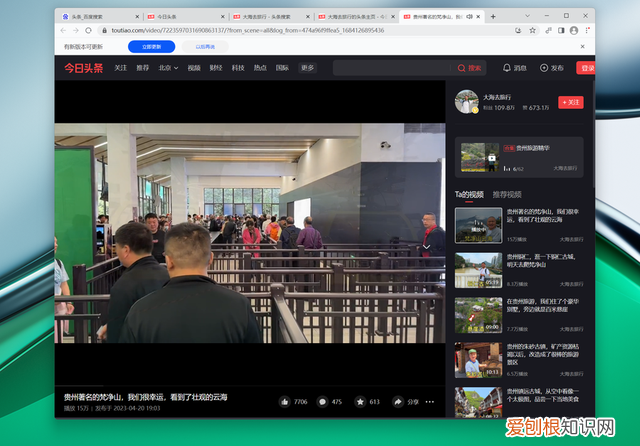Image resolution: width=640 pixels, height=446 pixels.
Task: Switch to 大海去旅行的头条主页 tab
Action: 354,17
